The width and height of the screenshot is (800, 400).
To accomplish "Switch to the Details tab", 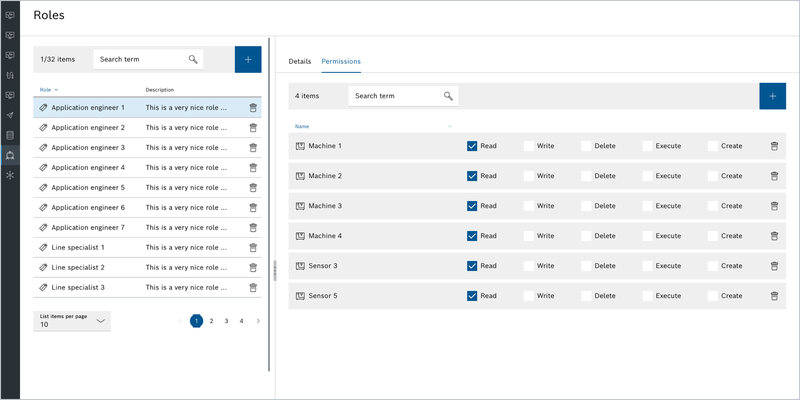I will pos(300,61).
